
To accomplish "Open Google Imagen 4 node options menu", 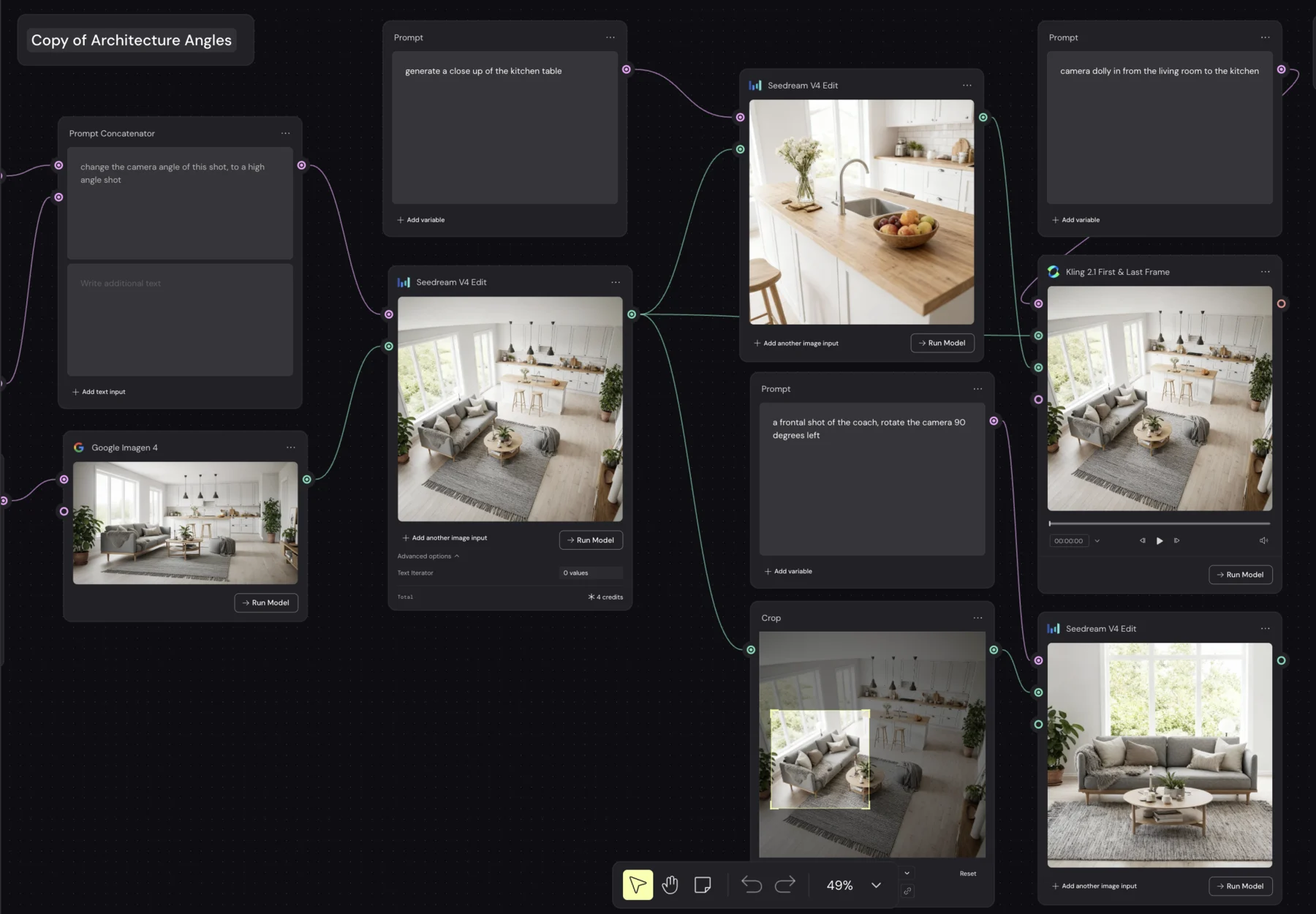I will [291, 447].
